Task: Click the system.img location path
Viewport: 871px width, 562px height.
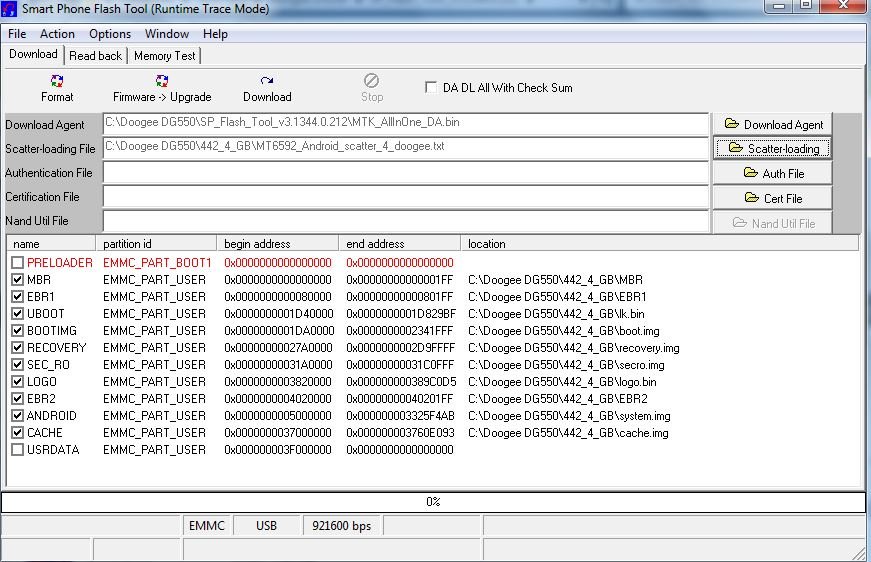Action: tap(569, 416)
